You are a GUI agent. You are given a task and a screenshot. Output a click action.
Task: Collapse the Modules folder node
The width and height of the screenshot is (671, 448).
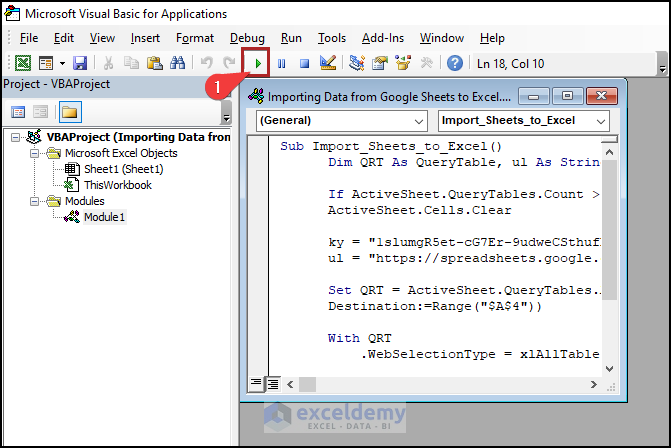click(x=34, y=201)
